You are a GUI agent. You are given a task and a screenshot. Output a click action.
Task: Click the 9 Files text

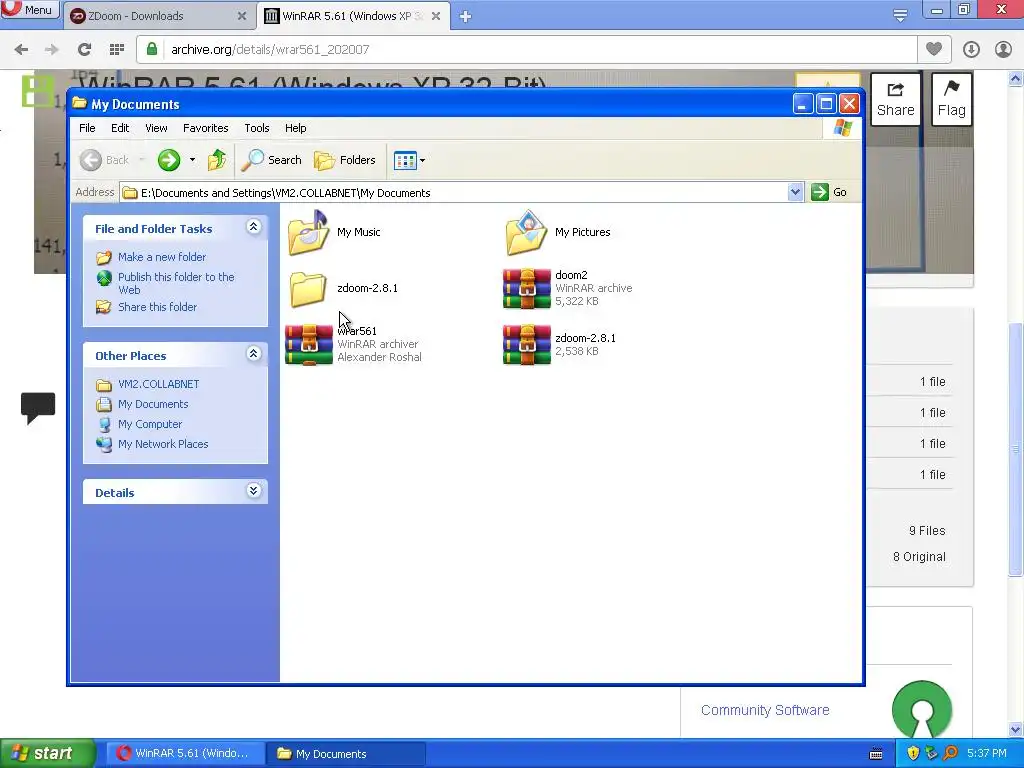point(927,531)
